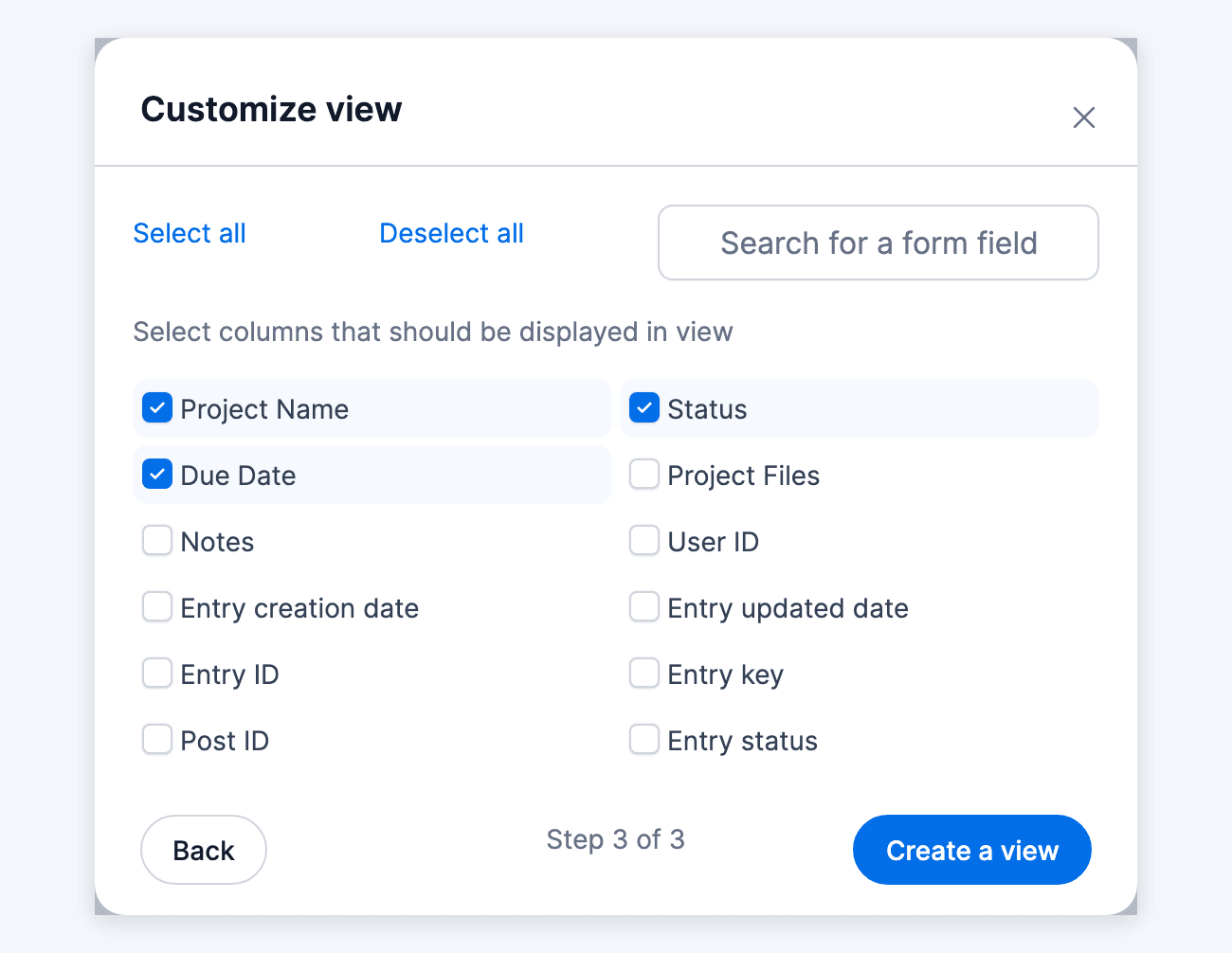1232x953 pixels.
Task: Uncheck the Due Date checkbox
Action: [x=157, y=475]
